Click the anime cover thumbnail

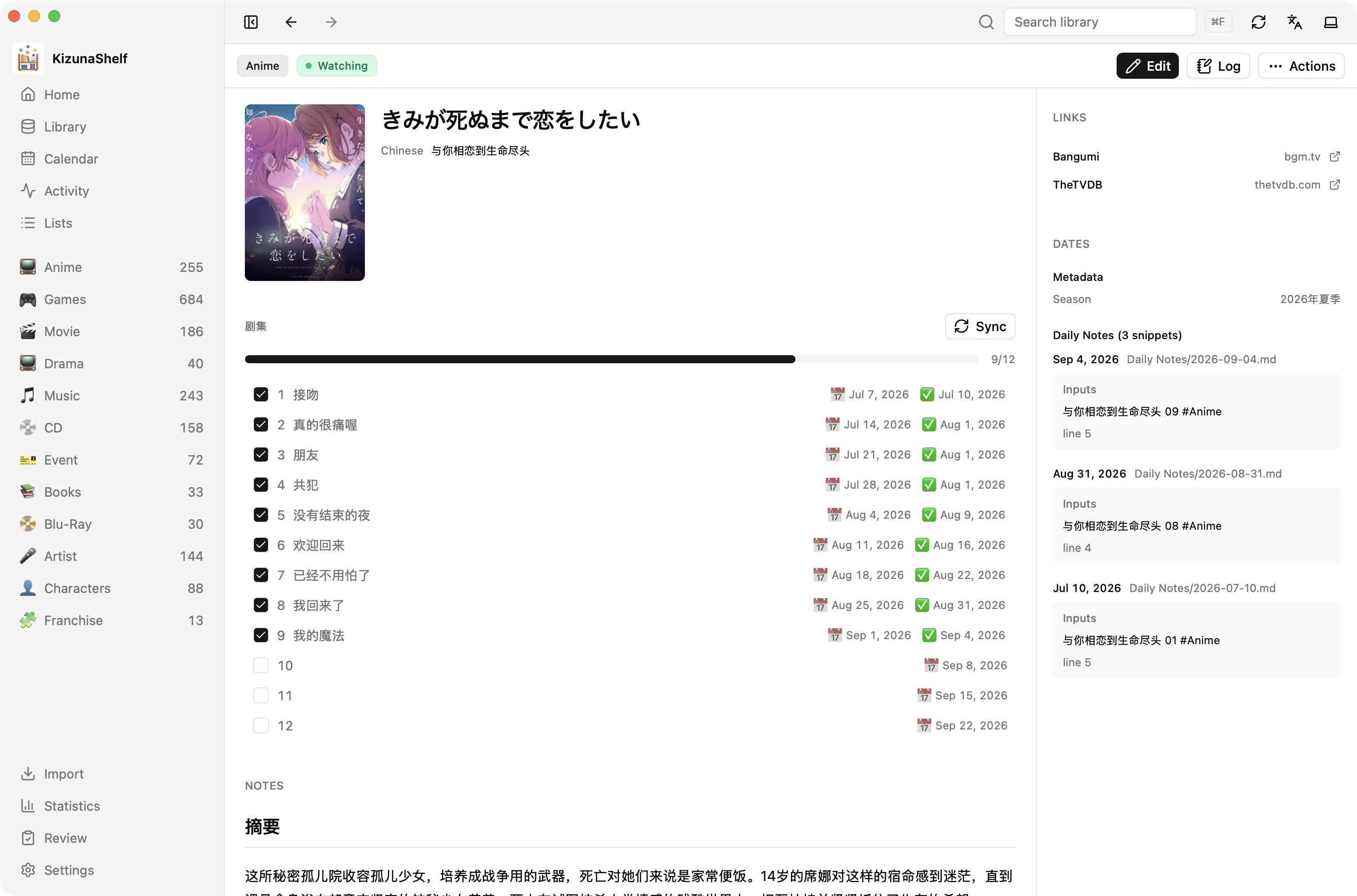[305, 193]
